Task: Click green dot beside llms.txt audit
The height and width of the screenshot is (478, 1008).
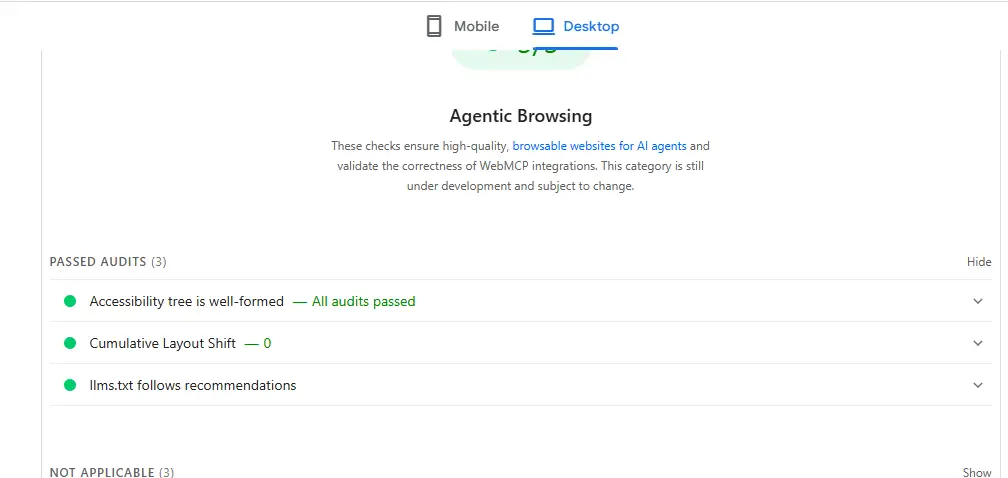Action: pyautogui.click(x=70, y=385)
